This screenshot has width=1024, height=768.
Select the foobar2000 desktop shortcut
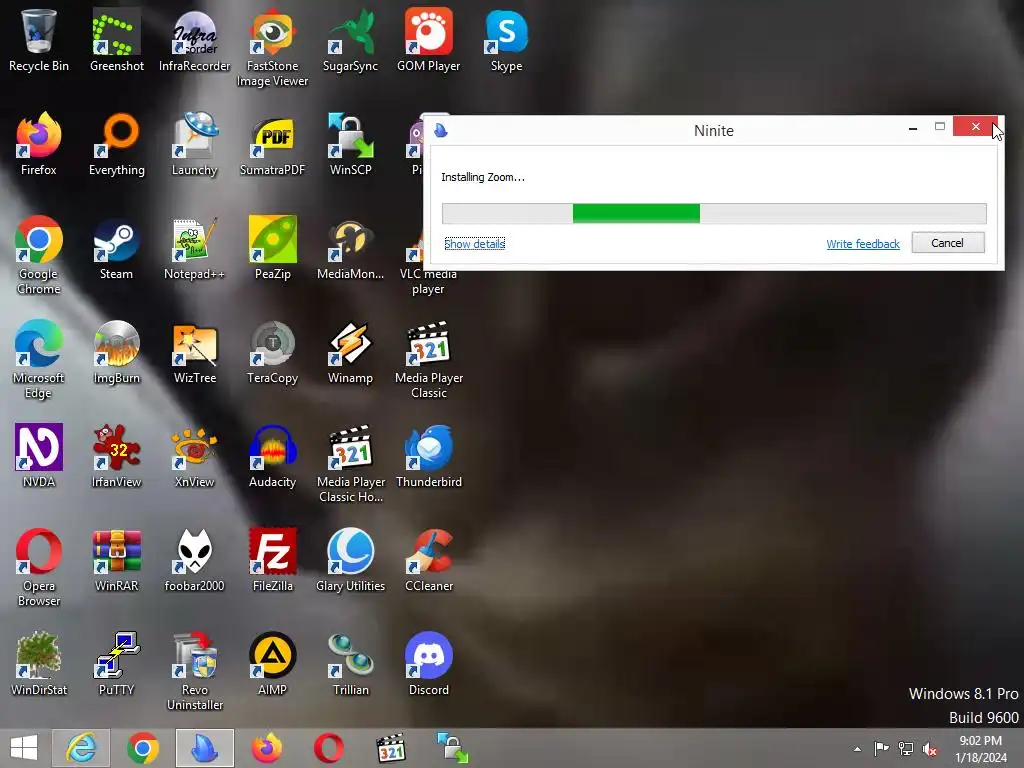point(195,560)
